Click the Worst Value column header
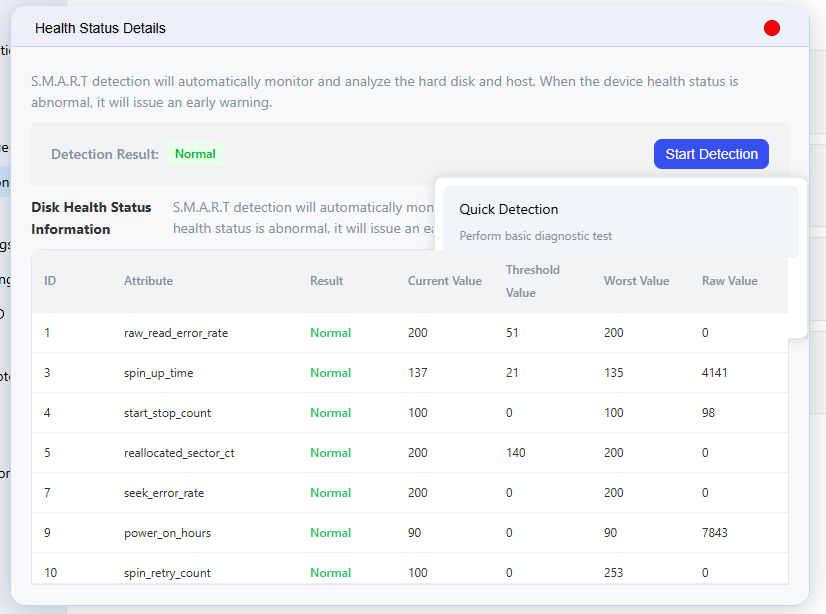826x614 pixels. click(636, 281)
